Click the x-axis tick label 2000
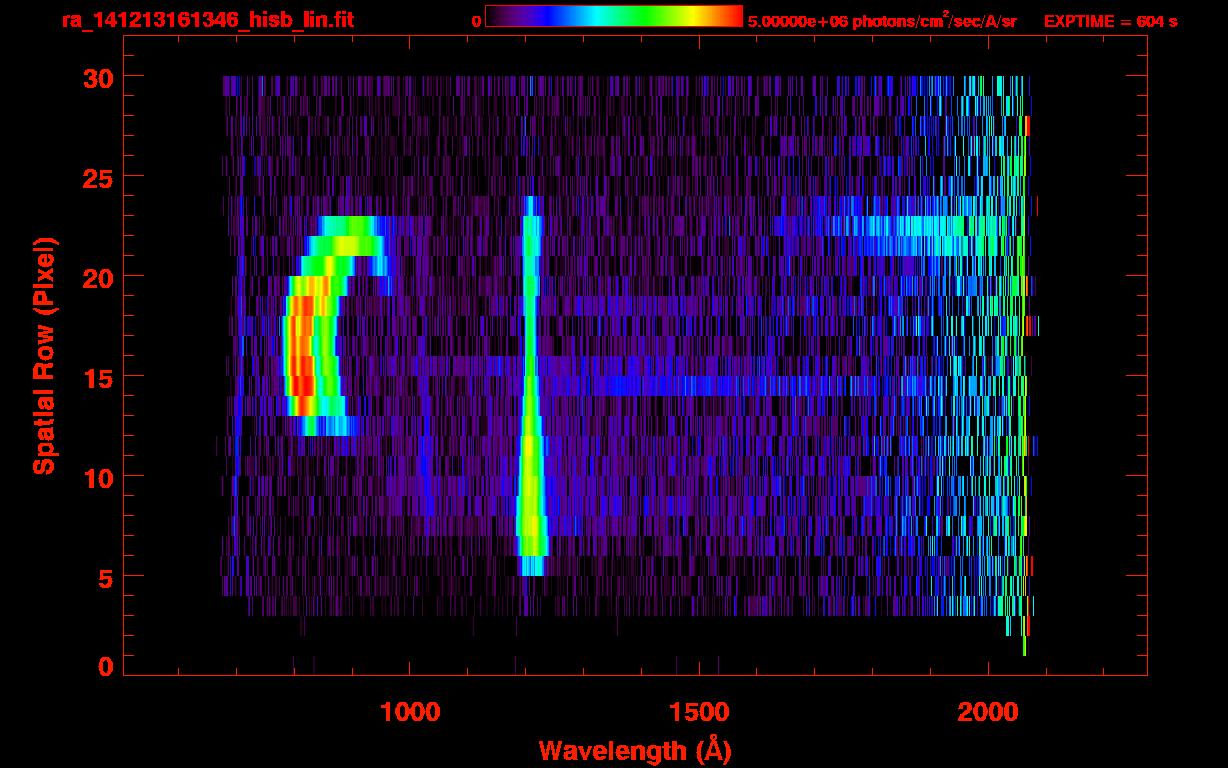The width and height of the screenshot is (1228, 768). (987, 712)
